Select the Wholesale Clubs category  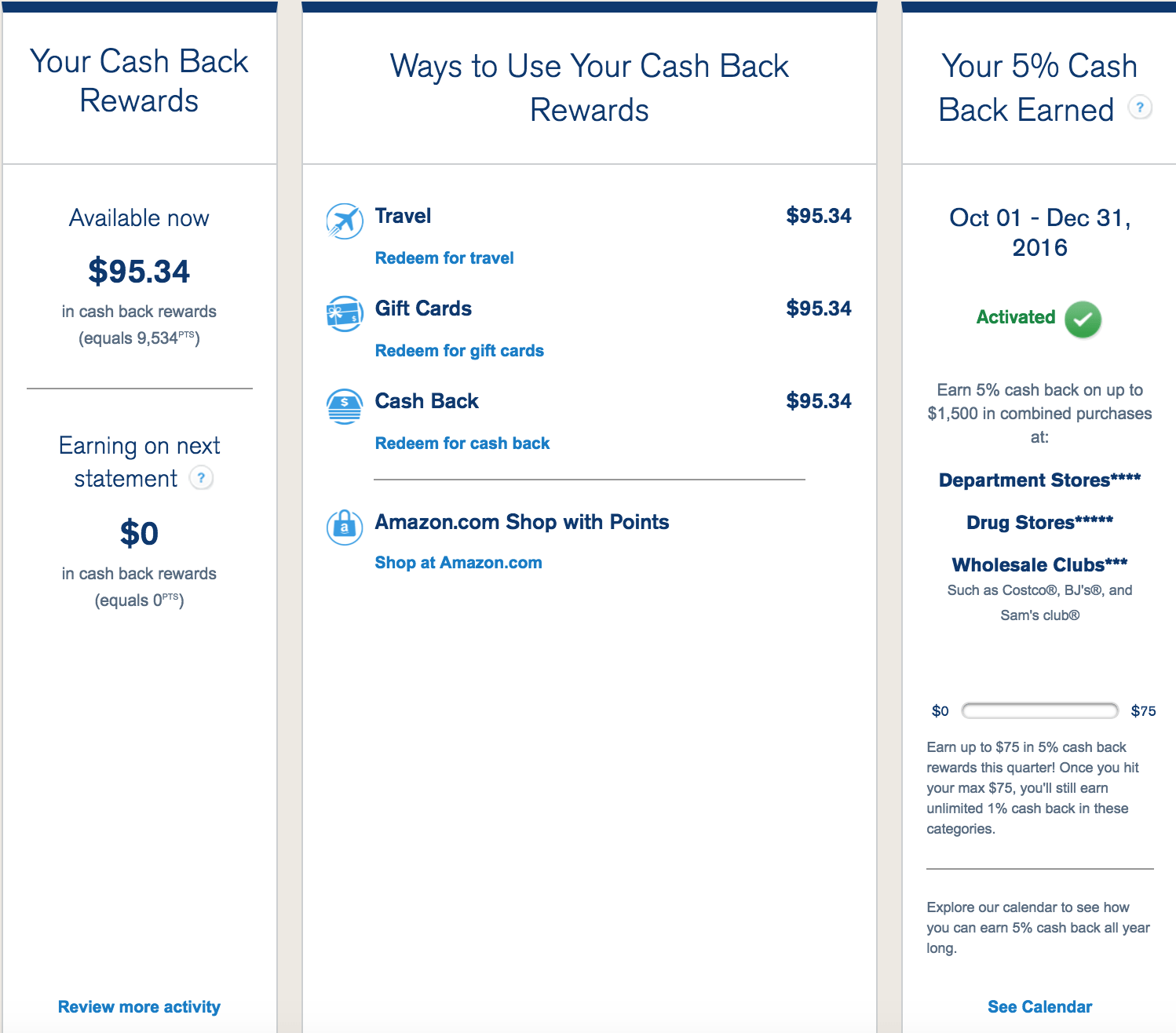click(1039, 564)
